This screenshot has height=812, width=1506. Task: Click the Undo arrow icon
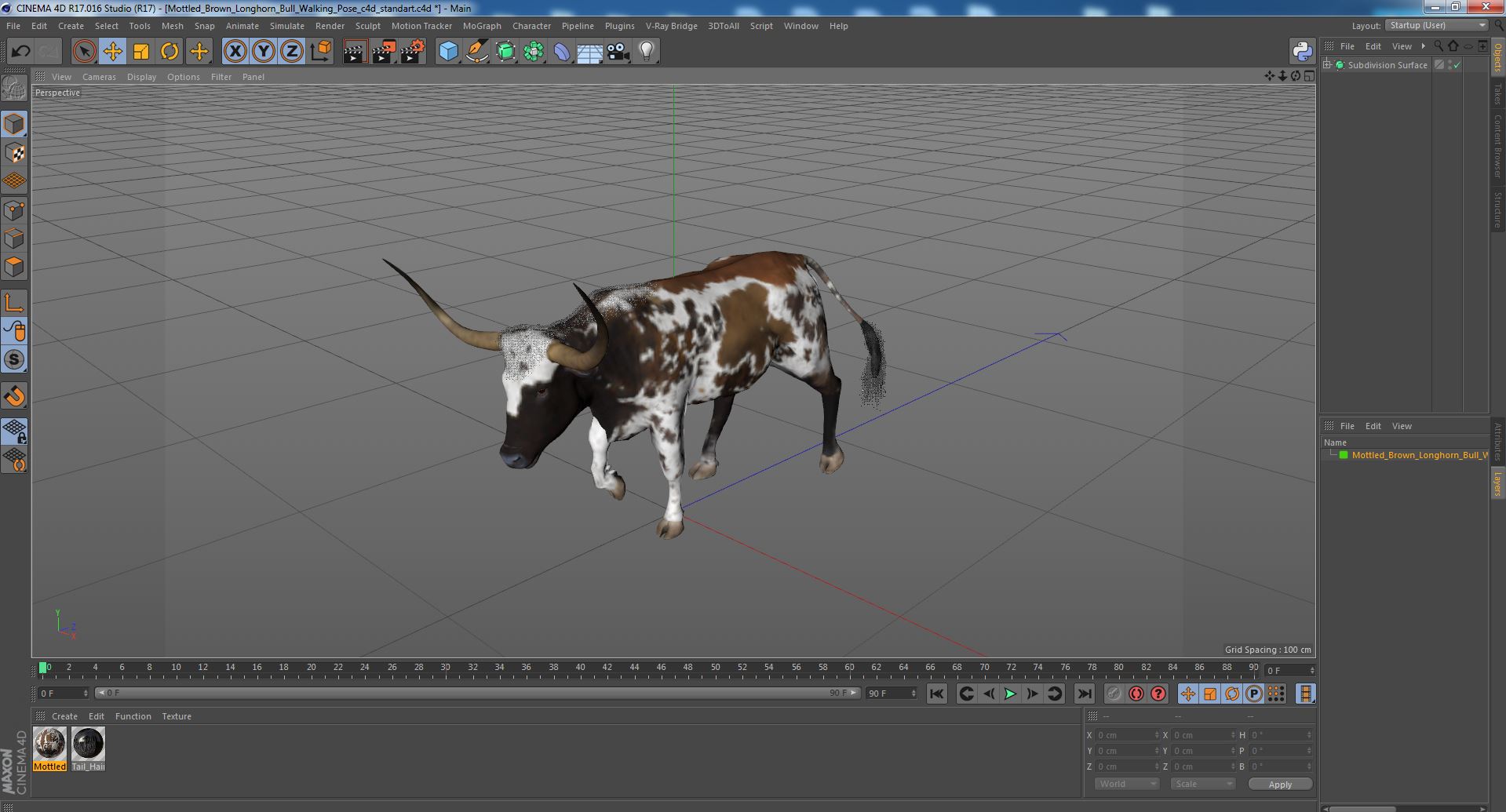pyautogui.click(x=20, y=52)
